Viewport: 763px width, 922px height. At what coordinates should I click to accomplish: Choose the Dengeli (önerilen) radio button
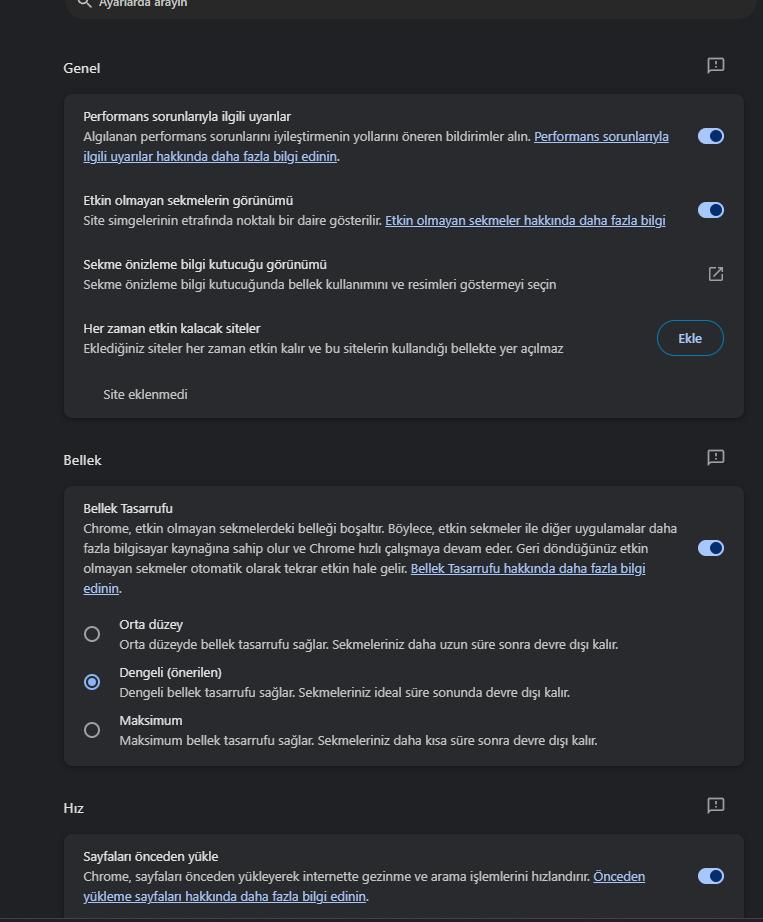pyautogui.click(x=92, y=682)
